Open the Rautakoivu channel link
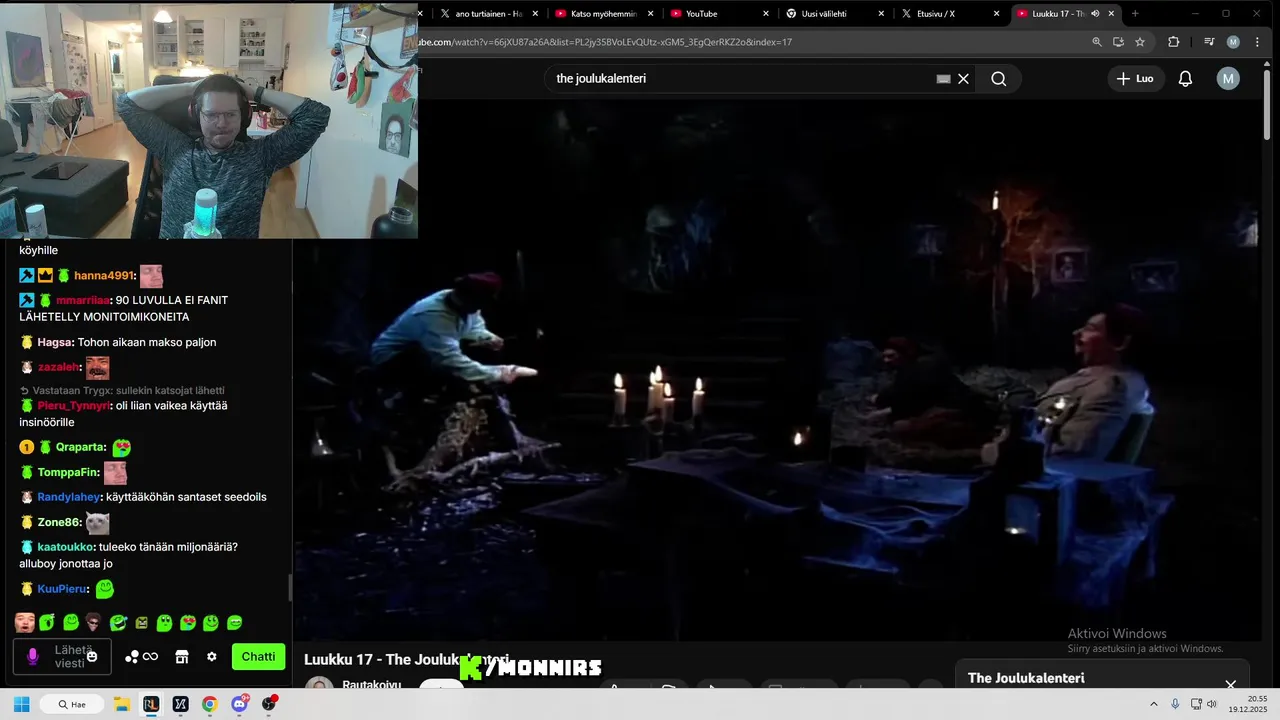Viewport: 1280px width, 720px height. point(371,685)
